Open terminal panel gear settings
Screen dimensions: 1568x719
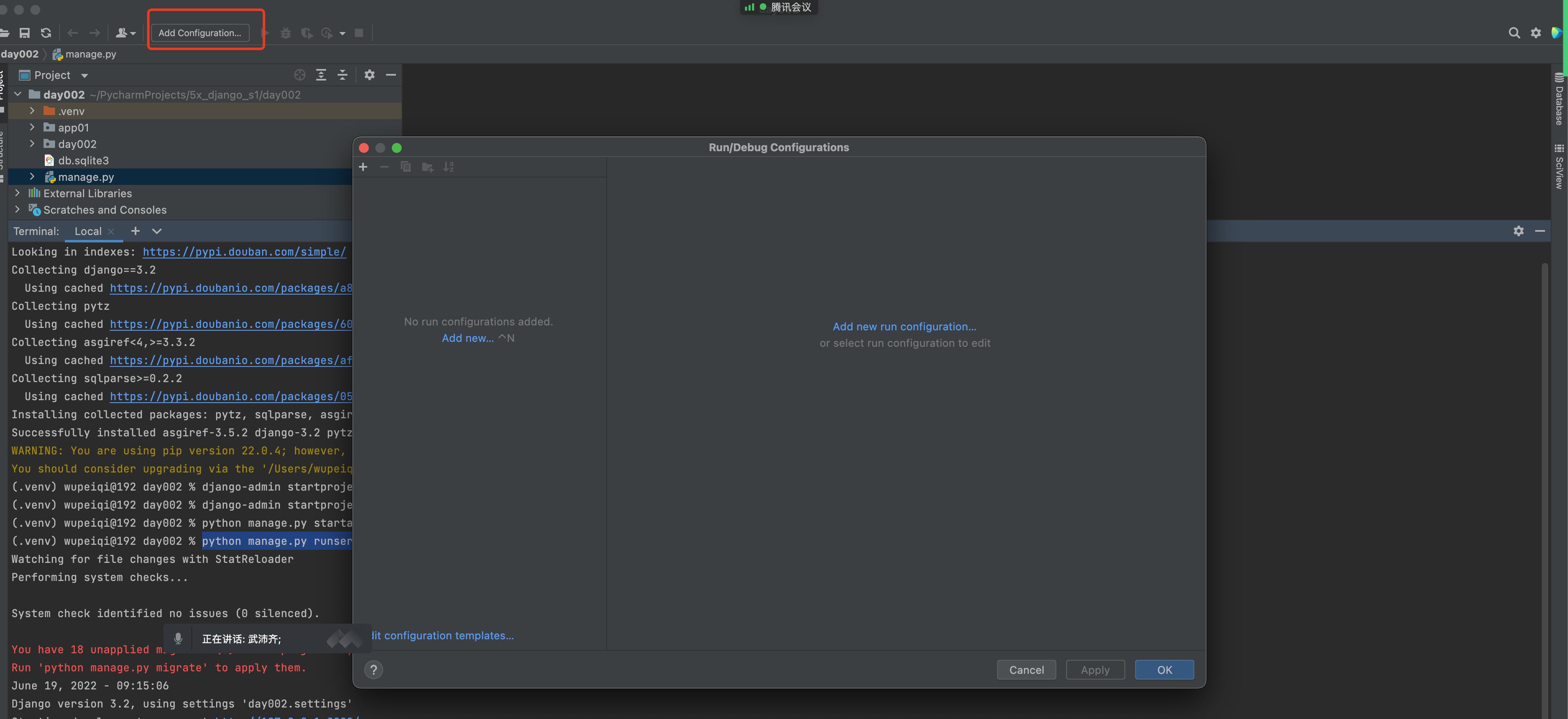(x=1518, y=231)
